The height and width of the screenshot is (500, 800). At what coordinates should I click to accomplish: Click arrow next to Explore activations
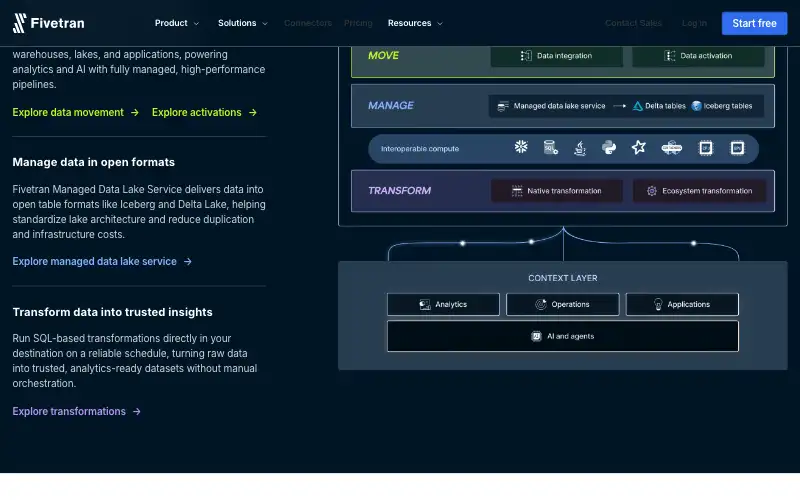[x=253, y=112]
